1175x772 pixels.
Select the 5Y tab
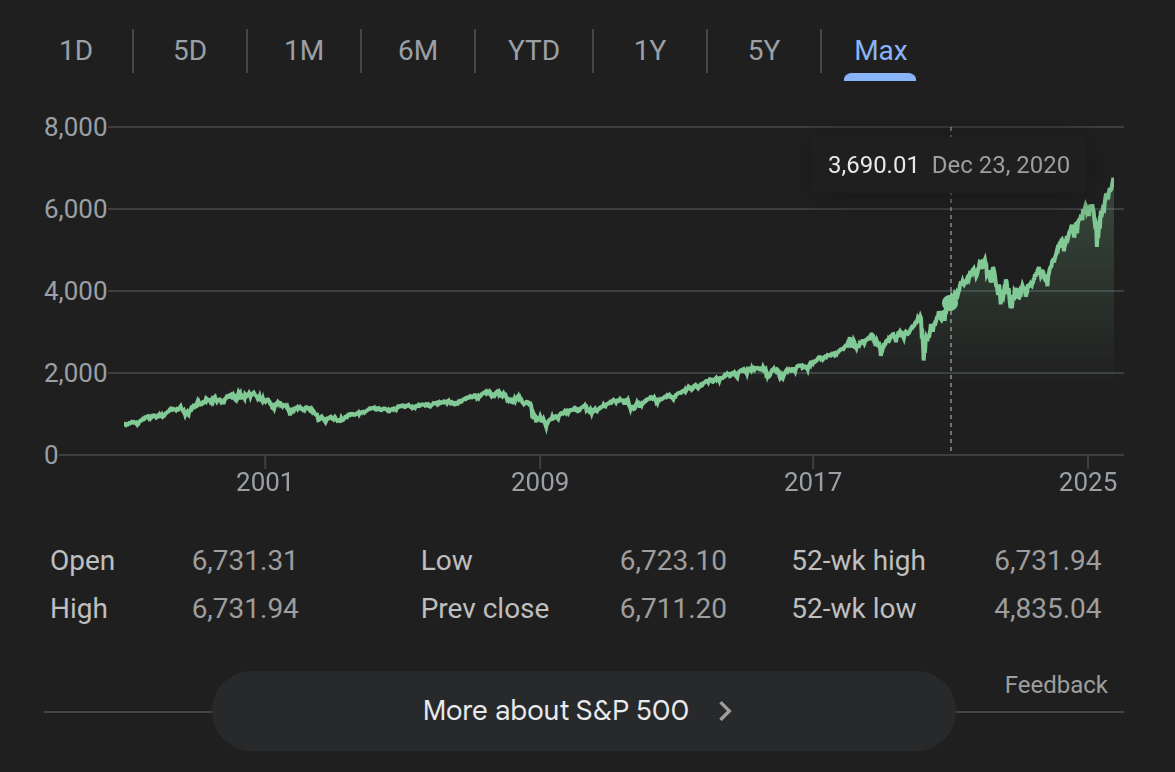(x=764, y=50)
